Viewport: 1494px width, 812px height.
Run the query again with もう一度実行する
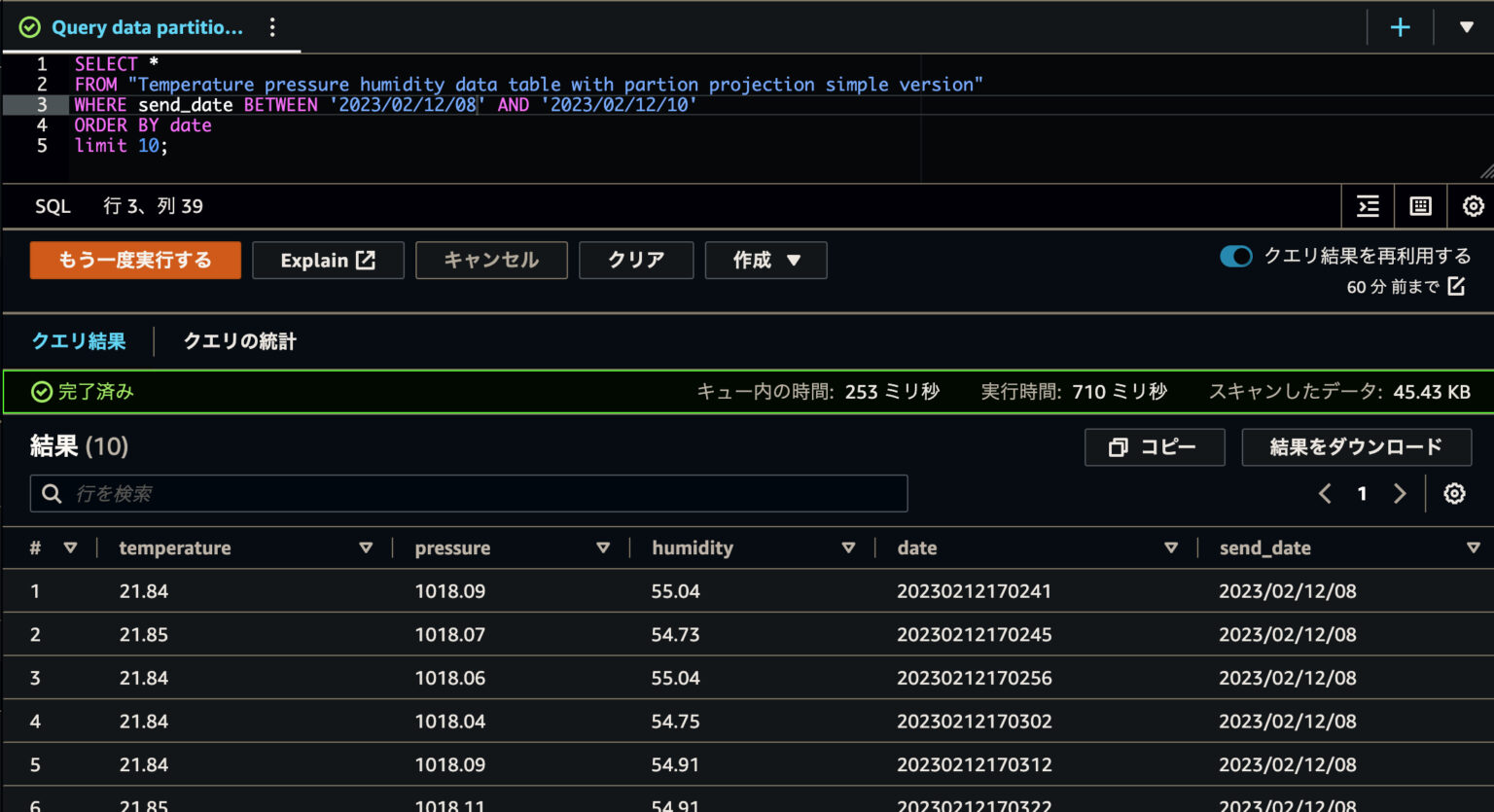(134, 260)
